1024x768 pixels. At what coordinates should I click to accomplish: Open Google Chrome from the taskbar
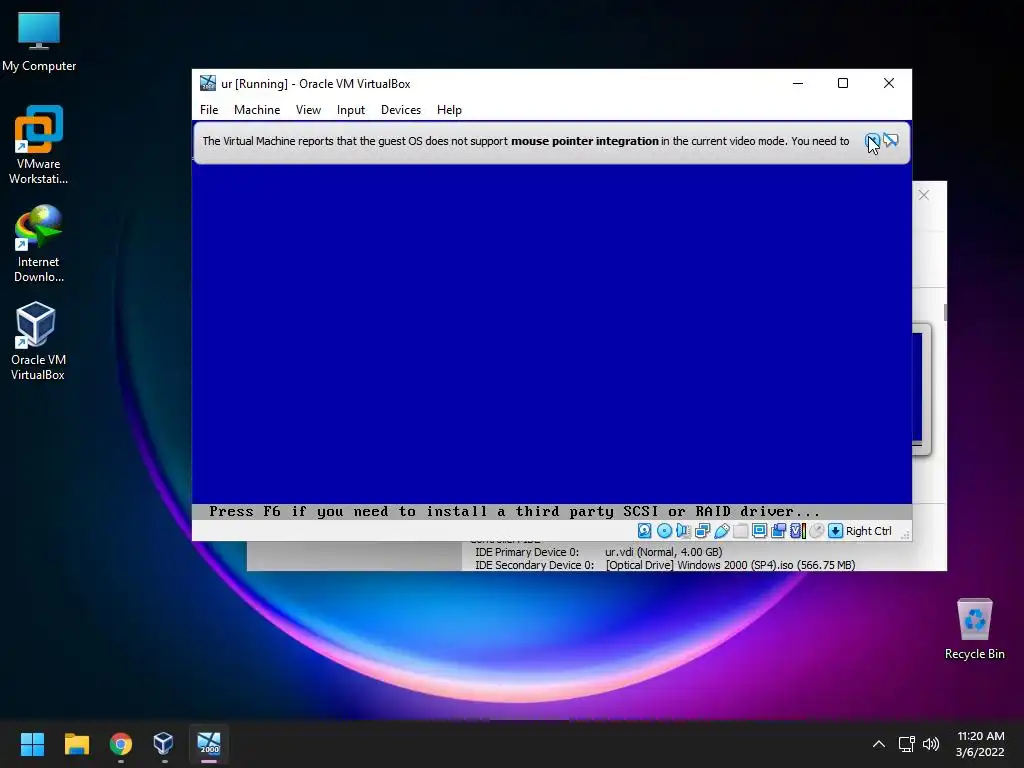click(x=121, y=744)
